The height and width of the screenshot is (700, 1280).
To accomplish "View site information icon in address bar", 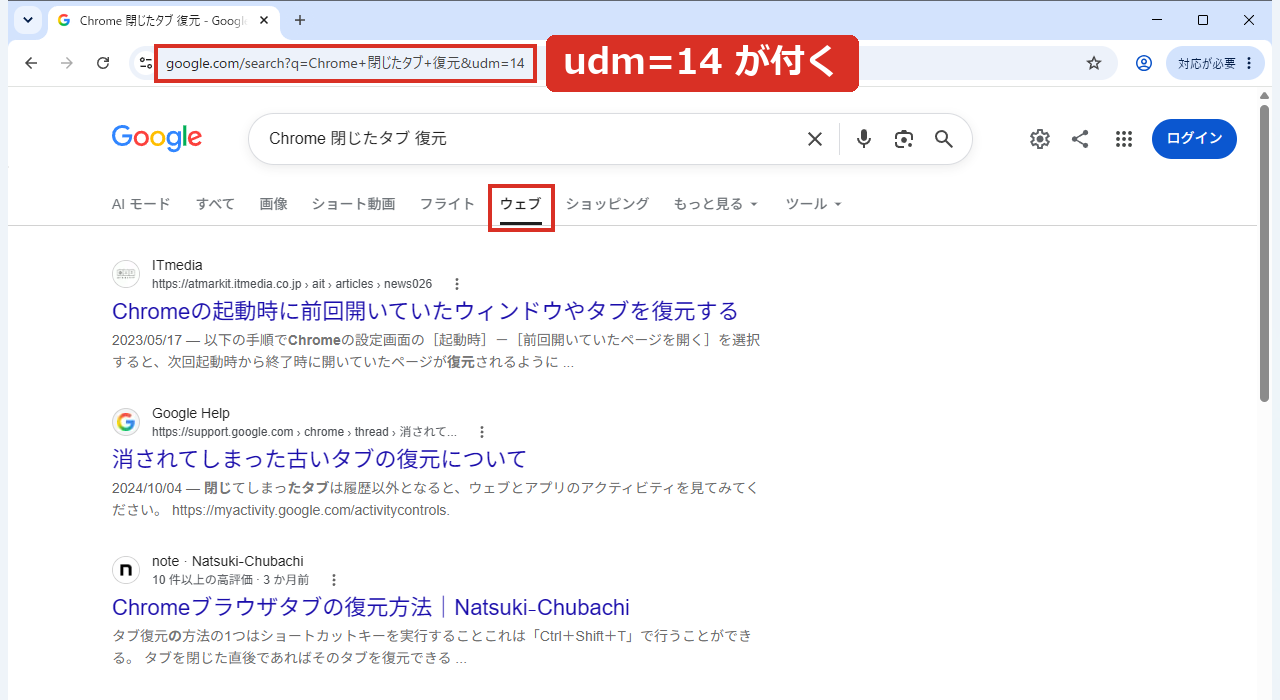I will point(145,63).
